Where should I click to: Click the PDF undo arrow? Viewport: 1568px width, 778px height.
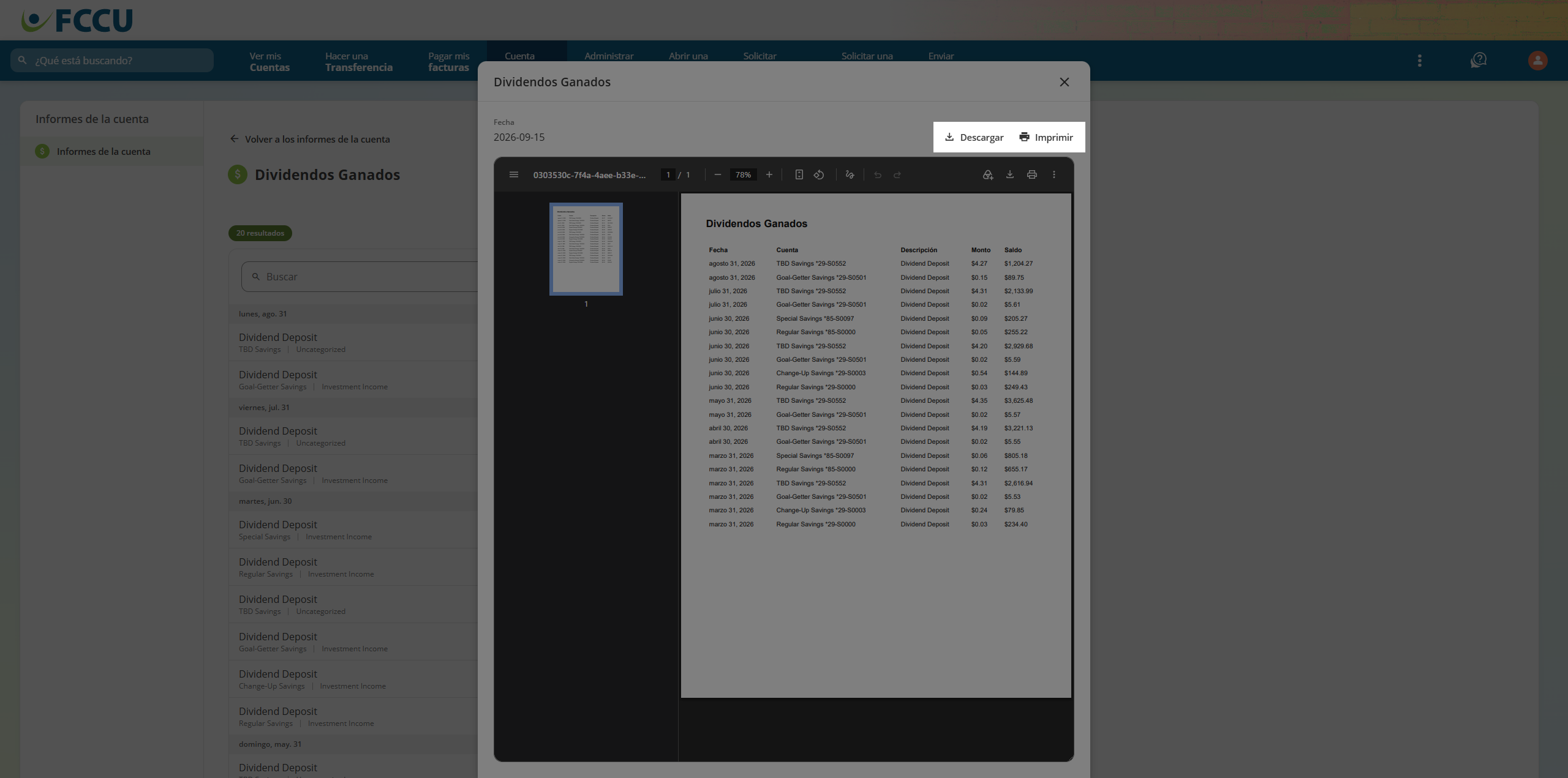(878, 175)
